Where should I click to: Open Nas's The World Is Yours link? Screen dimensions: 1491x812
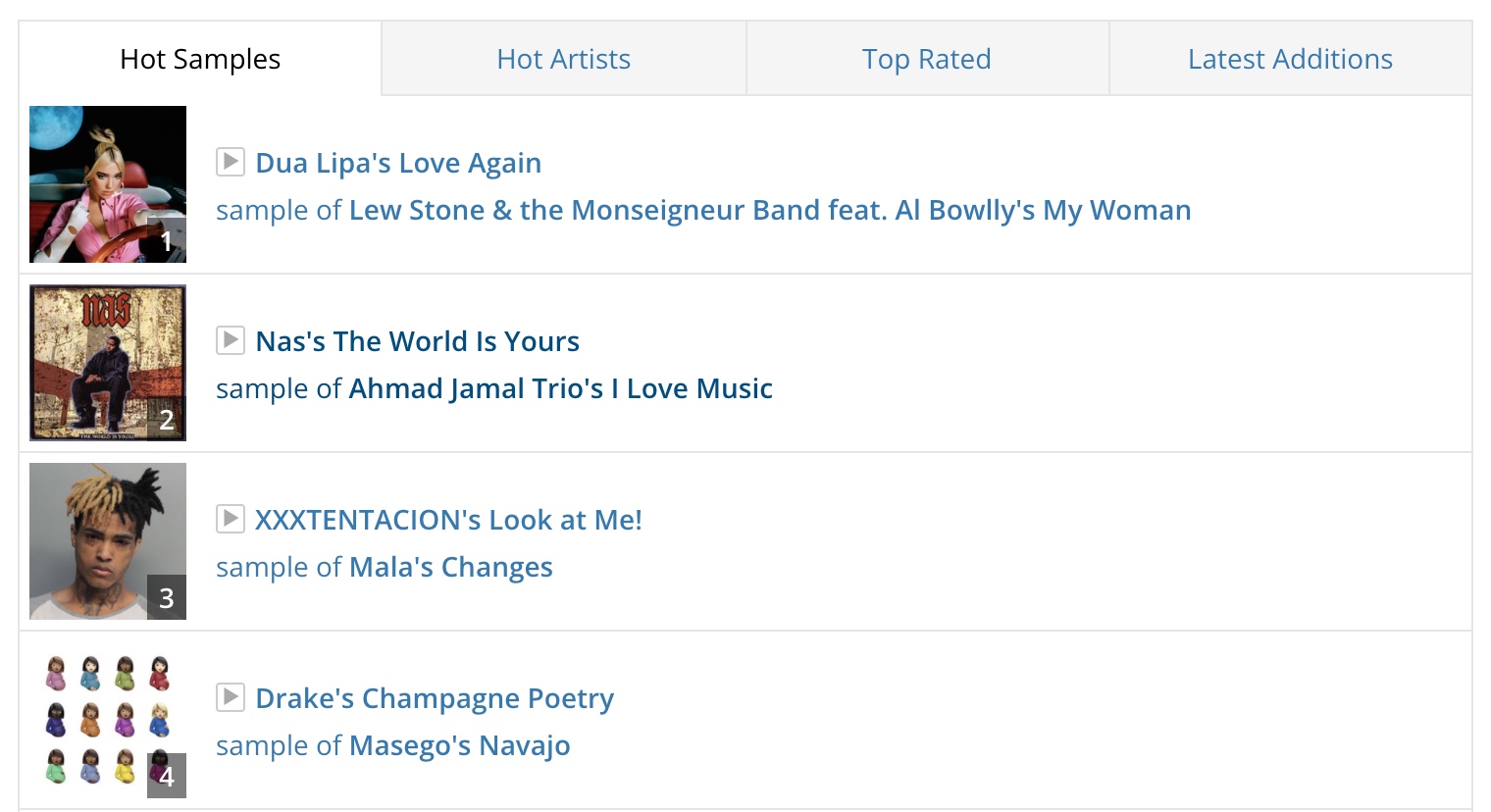coord(417,341)
